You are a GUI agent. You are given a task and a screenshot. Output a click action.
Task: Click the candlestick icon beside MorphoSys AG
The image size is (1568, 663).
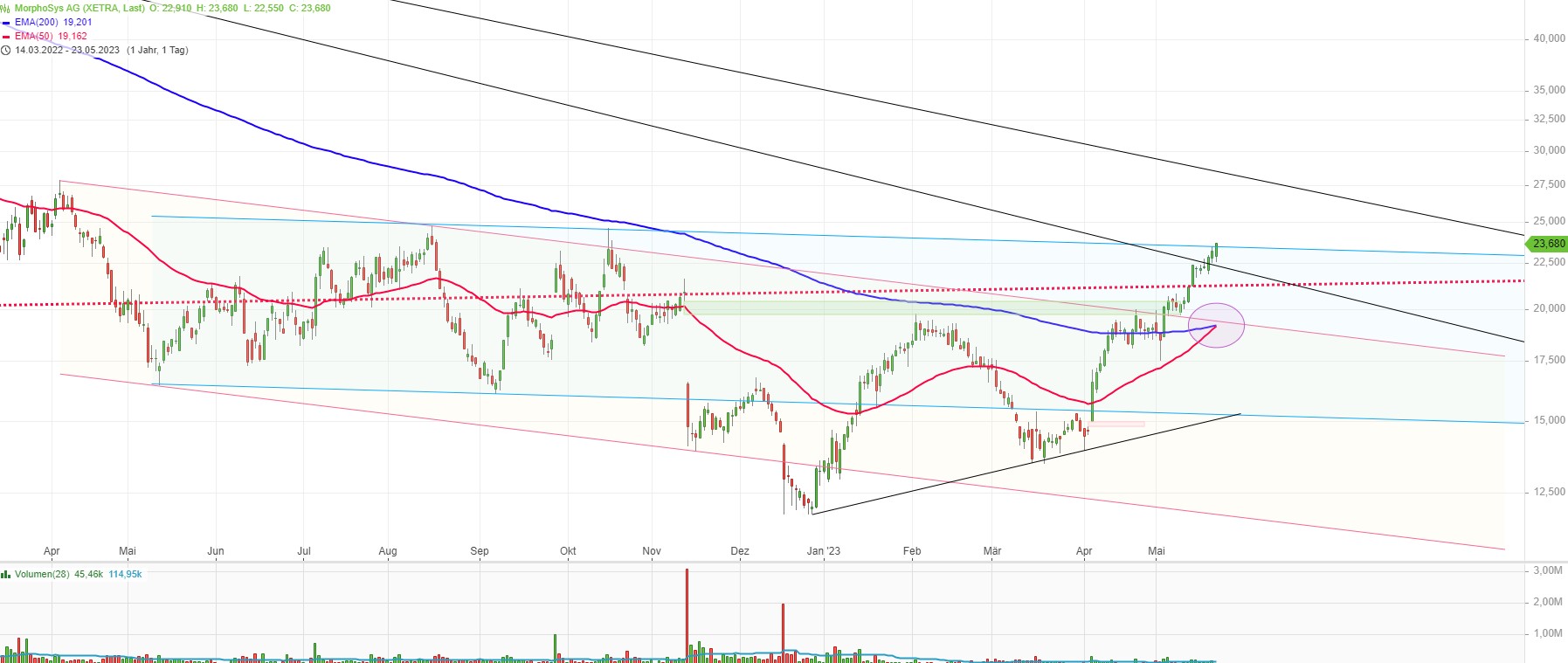pos(6,8)
